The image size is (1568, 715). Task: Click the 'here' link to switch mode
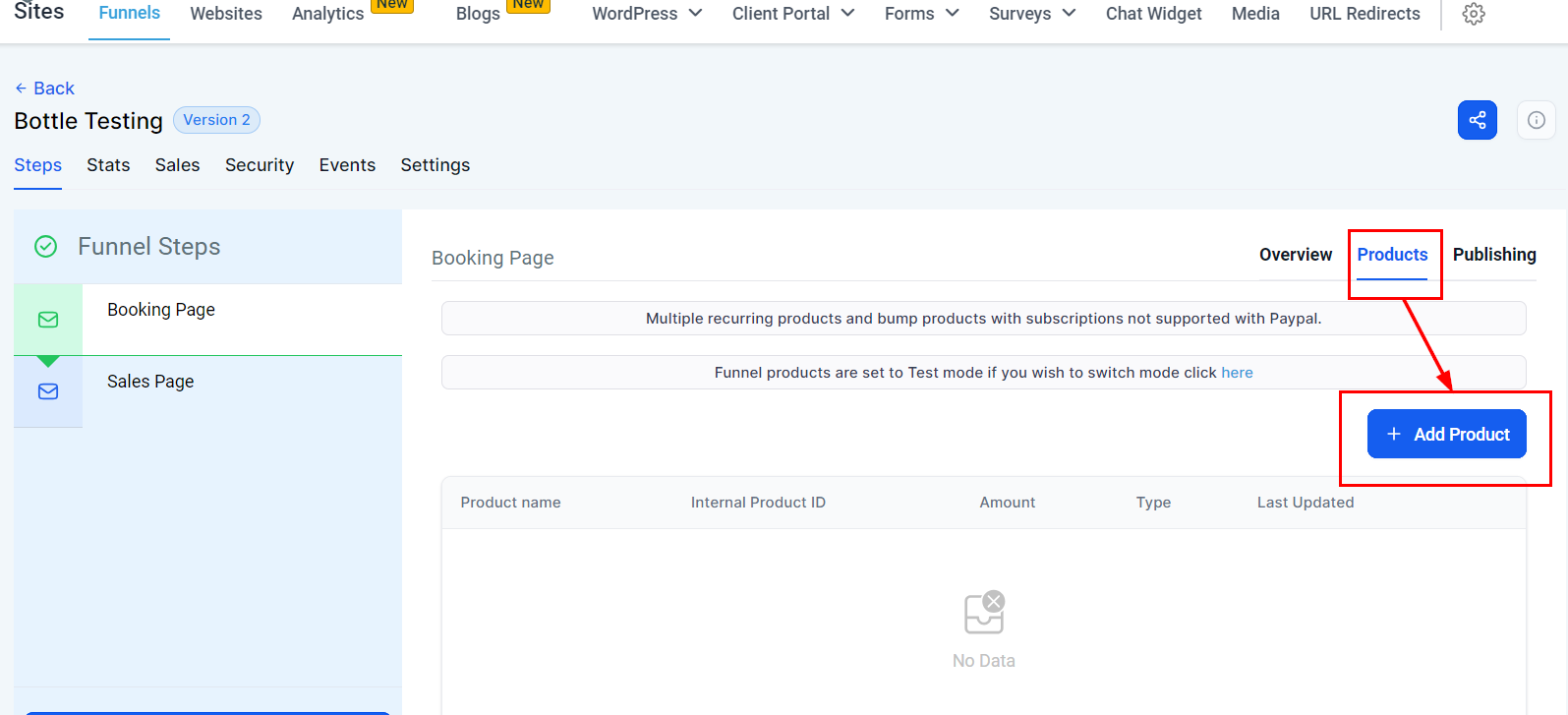pyautogui.click(x=1237, y=373)
